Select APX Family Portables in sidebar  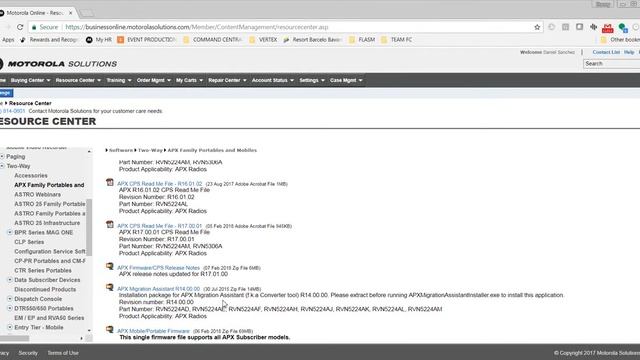coord(49,185)
